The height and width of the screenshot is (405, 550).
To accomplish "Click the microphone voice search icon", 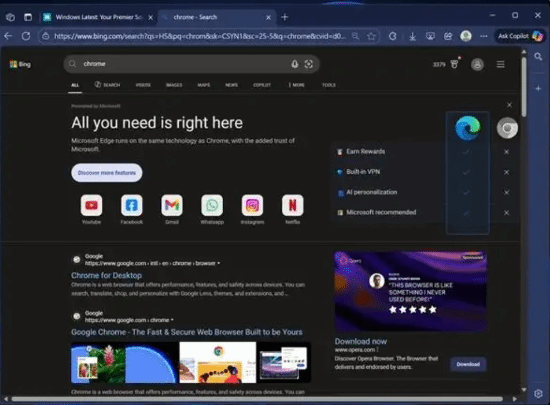I will 295,64.
